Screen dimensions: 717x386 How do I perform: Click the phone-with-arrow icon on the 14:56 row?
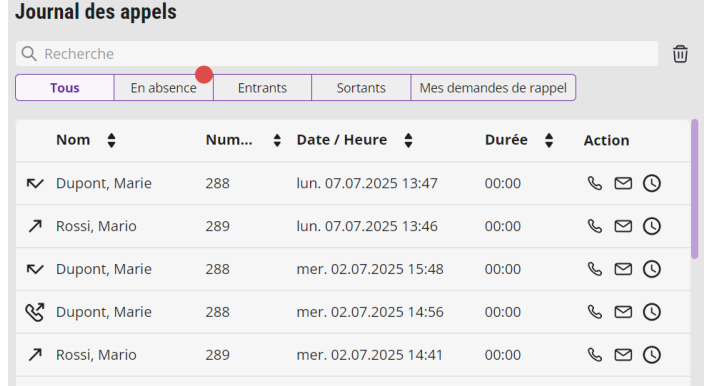pyautogui.click(x=35, y=312)
